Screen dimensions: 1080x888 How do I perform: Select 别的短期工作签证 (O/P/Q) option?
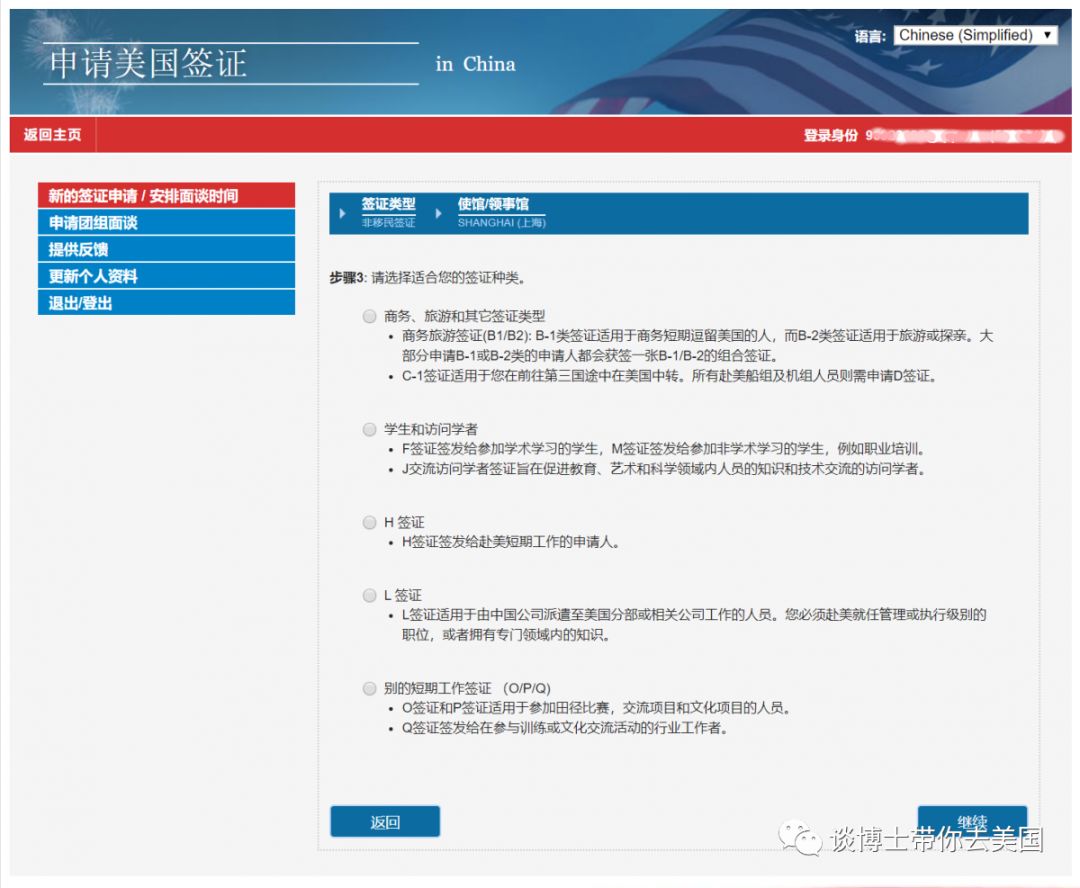(x=369, y=687)
